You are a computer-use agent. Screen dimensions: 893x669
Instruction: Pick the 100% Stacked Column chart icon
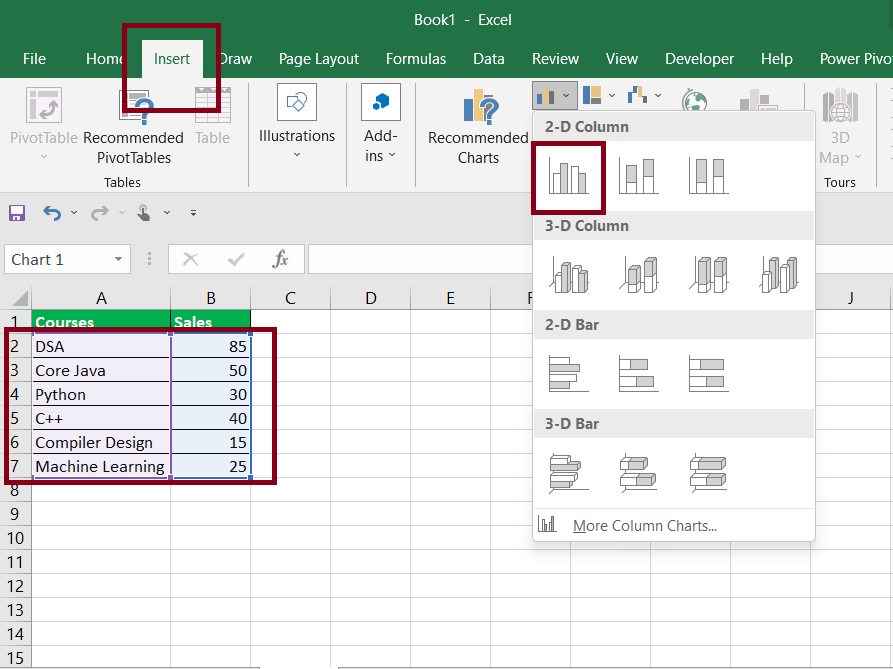tap(708, 177)
